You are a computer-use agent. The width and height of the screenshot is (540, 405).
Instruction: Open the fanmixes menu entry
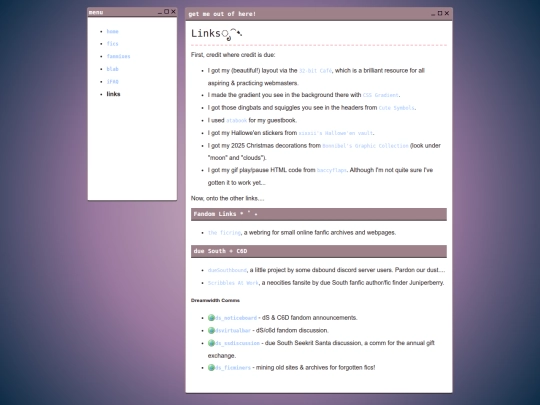point(118,56)
